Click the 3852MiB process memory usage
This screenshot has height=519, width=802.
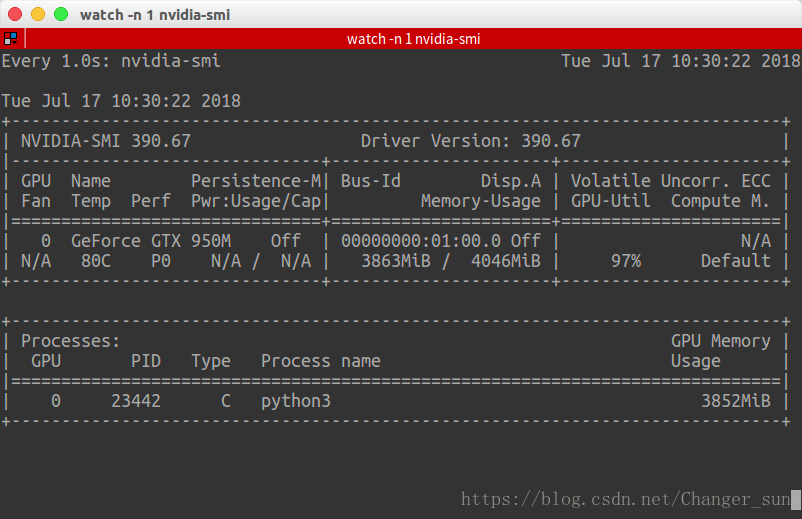pos(735,401)
